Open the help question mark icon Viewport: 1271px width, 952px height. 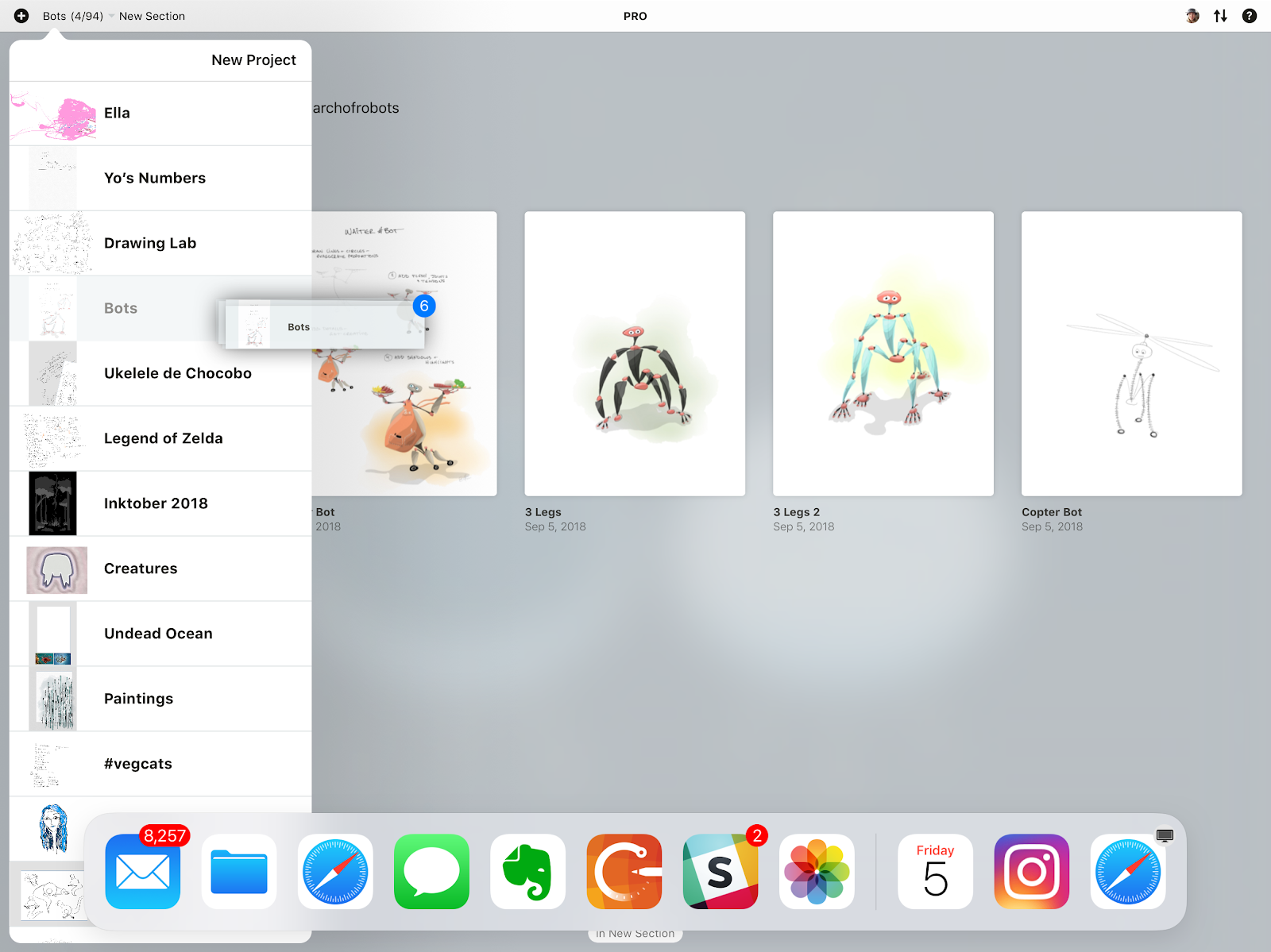coord(1250,16)
